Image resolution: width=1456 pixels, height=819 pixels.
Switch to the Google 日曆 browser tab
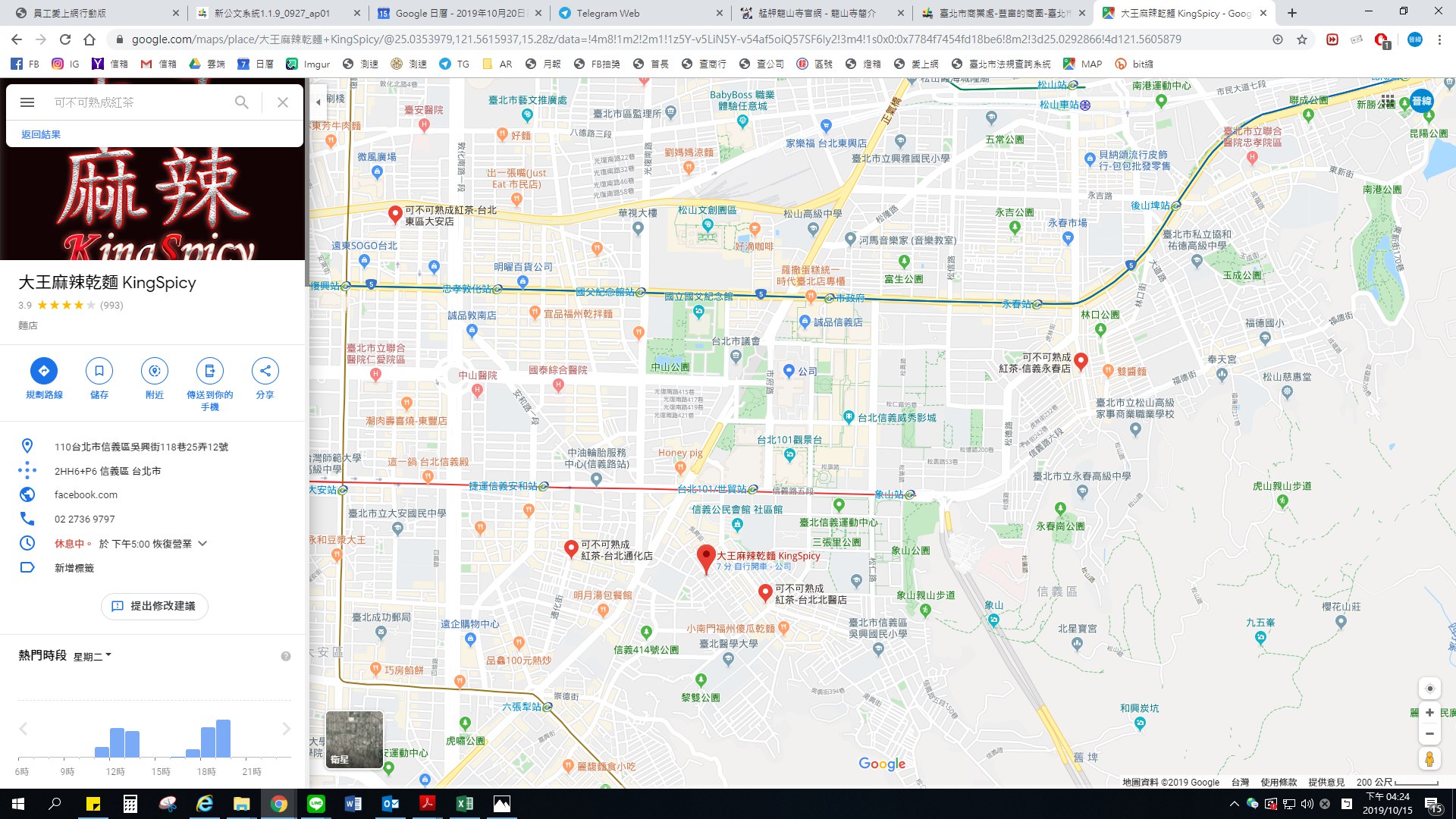tap(459, 13)
